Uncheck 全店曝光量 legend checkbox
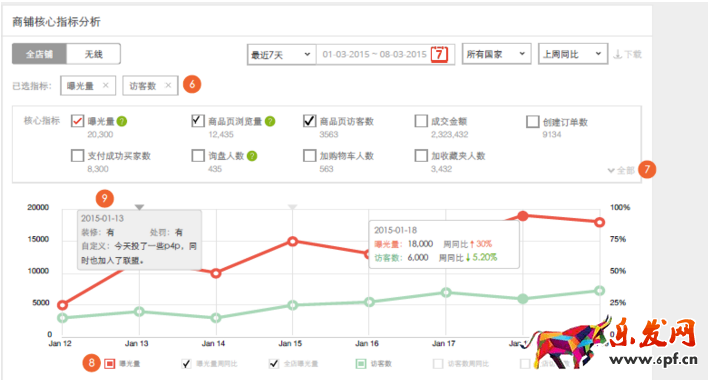 tap(274, 364)
